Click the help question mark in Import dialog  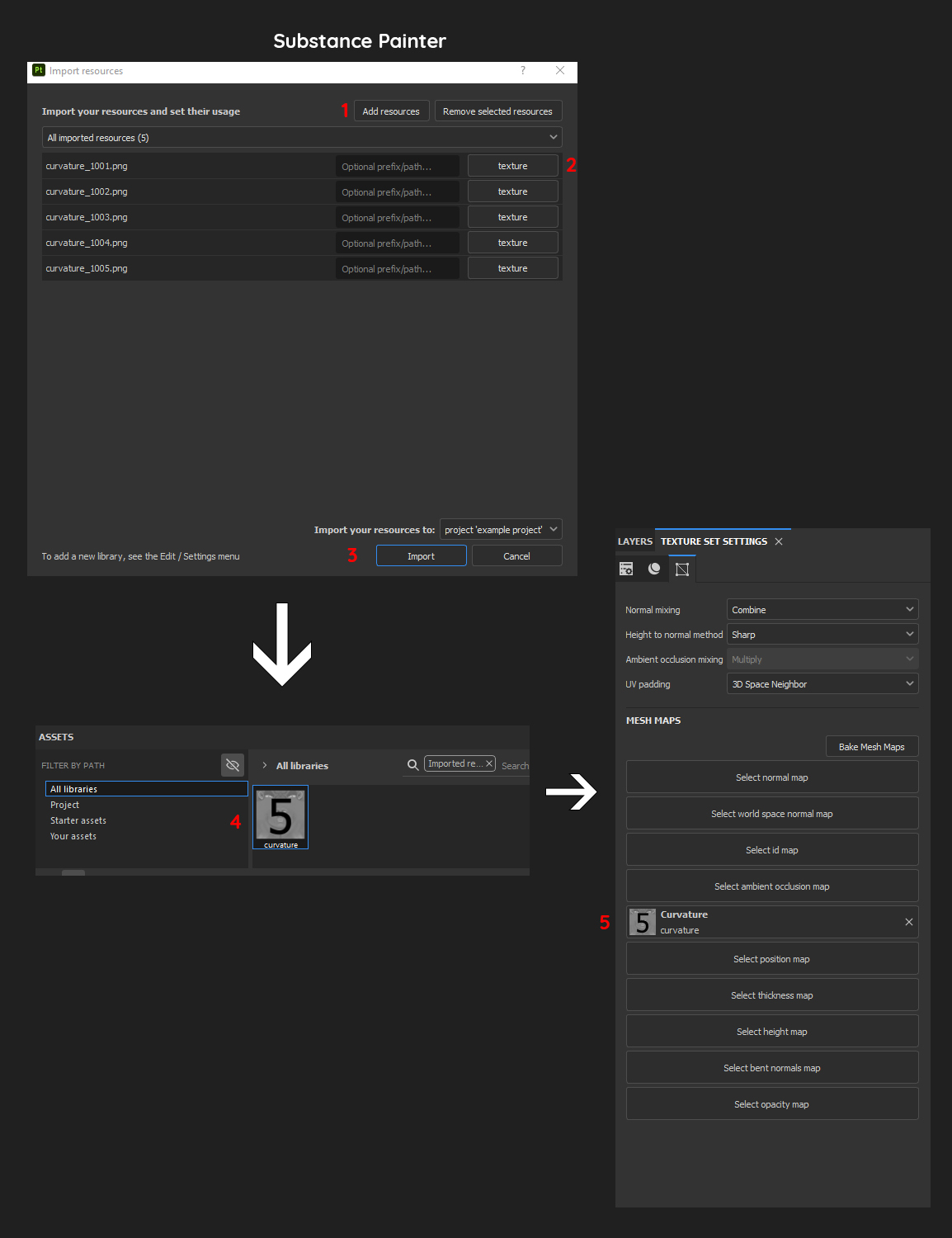(523, 71)
